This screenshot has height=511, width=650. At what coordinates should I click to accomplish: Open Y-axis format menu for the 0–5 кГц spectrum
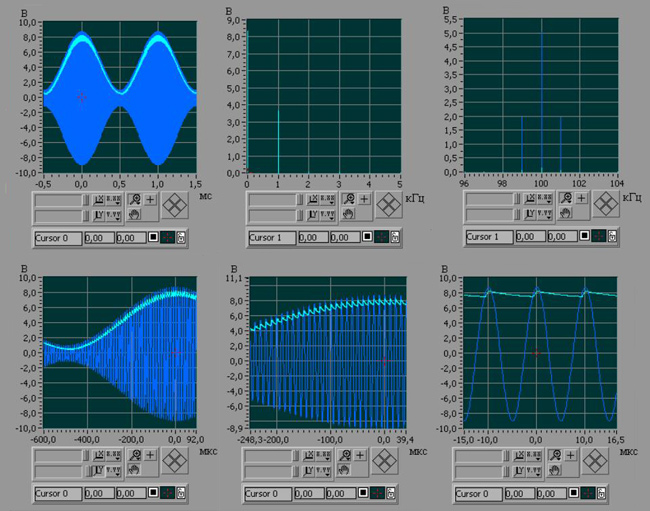[327, 215]
